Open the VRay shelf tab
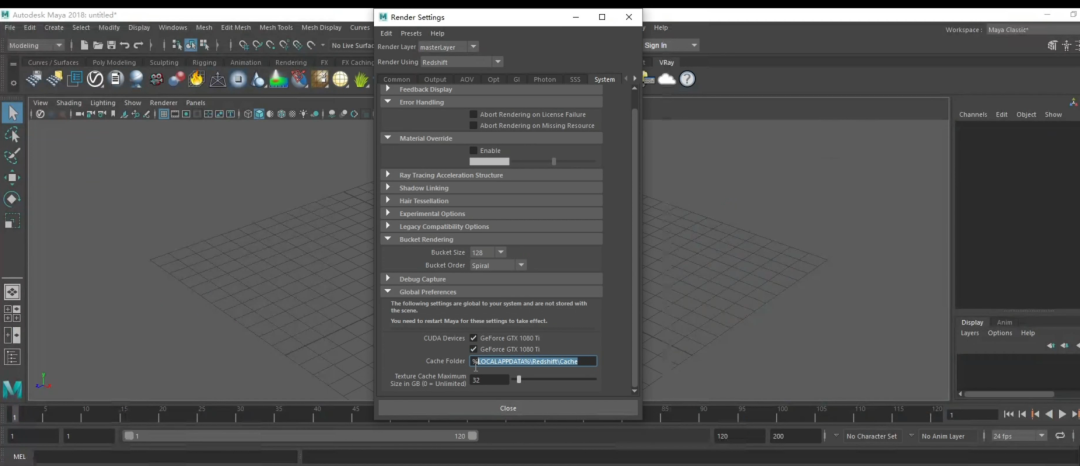Screen dimensions: 1080x466 [666, 62]
